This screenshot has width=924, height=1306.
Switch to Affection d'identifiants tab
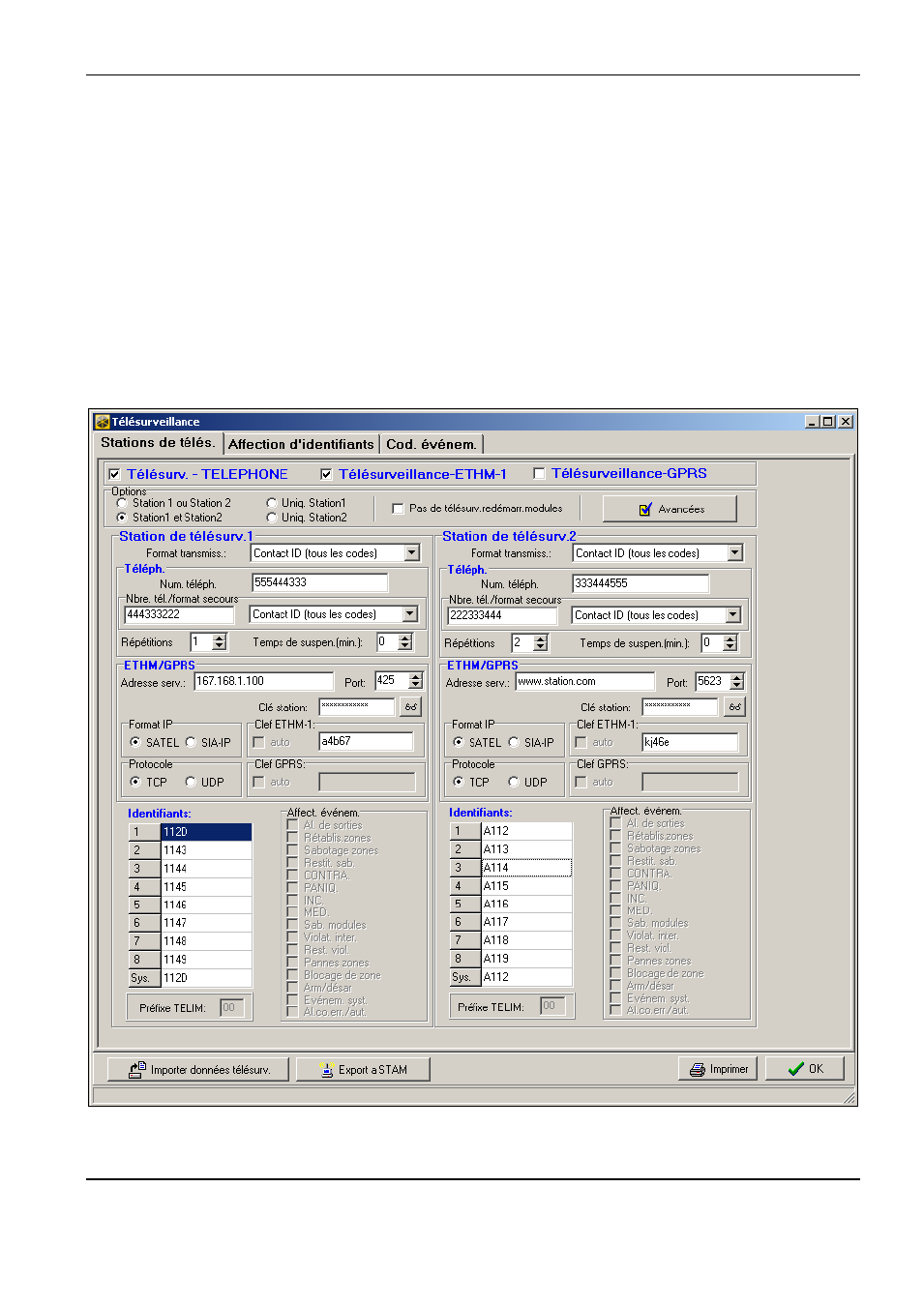[x=301, y=444]
